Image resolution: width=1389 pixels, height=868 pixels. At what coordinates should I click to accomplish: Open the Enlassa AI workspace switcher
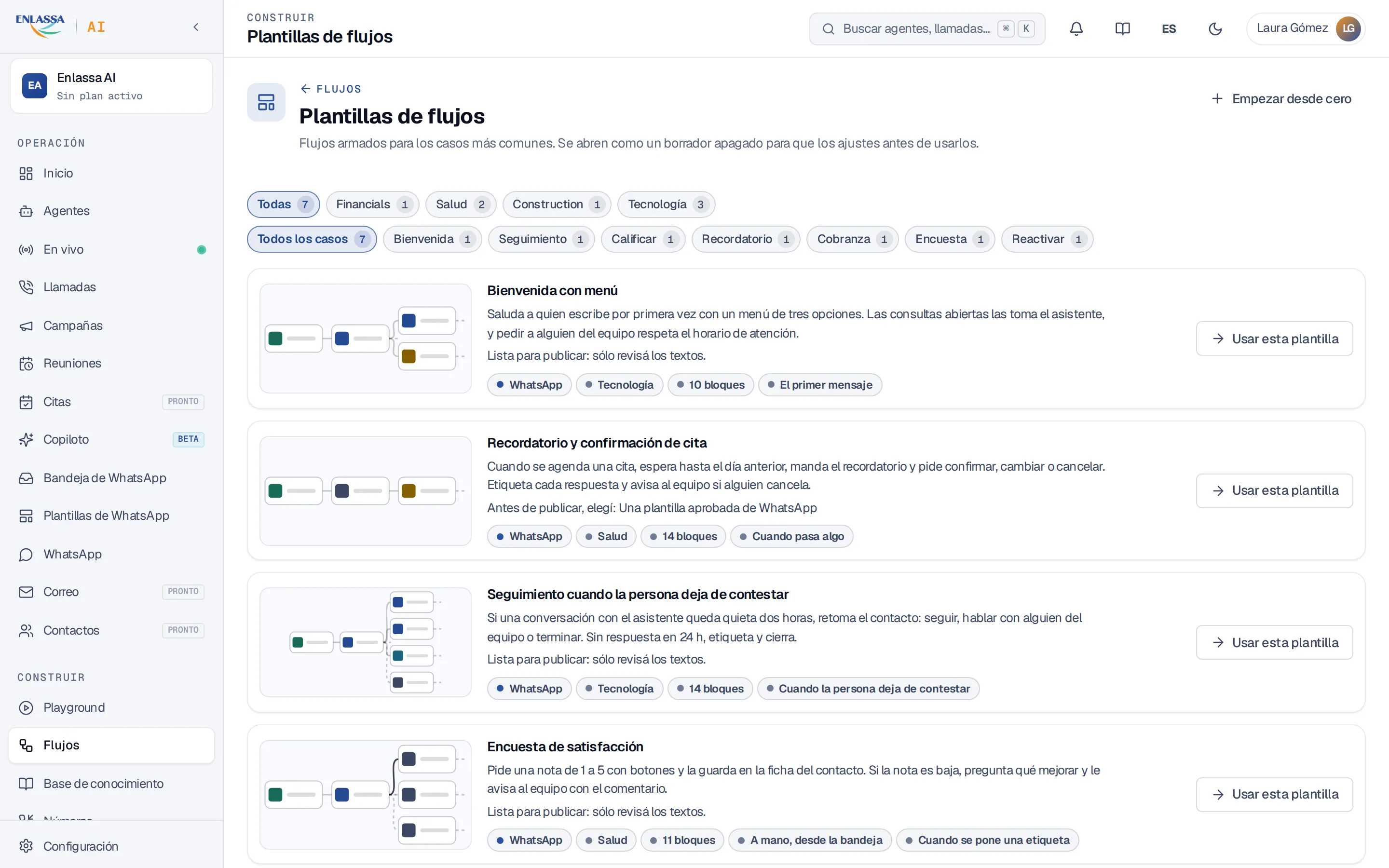(111, 86)
